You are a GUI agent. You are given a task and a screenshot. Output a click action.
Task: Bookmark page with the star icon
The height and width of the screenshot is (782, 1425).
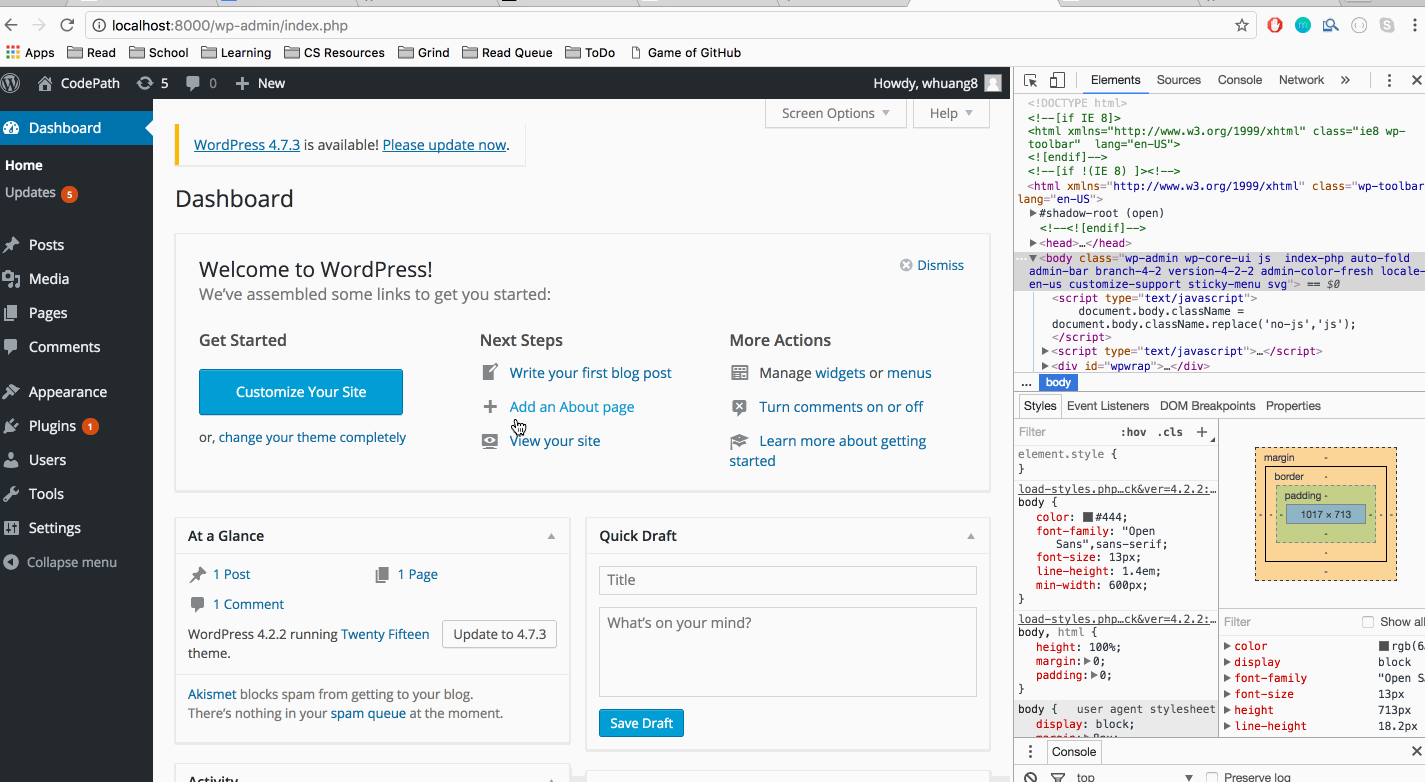click(1242, 25)
